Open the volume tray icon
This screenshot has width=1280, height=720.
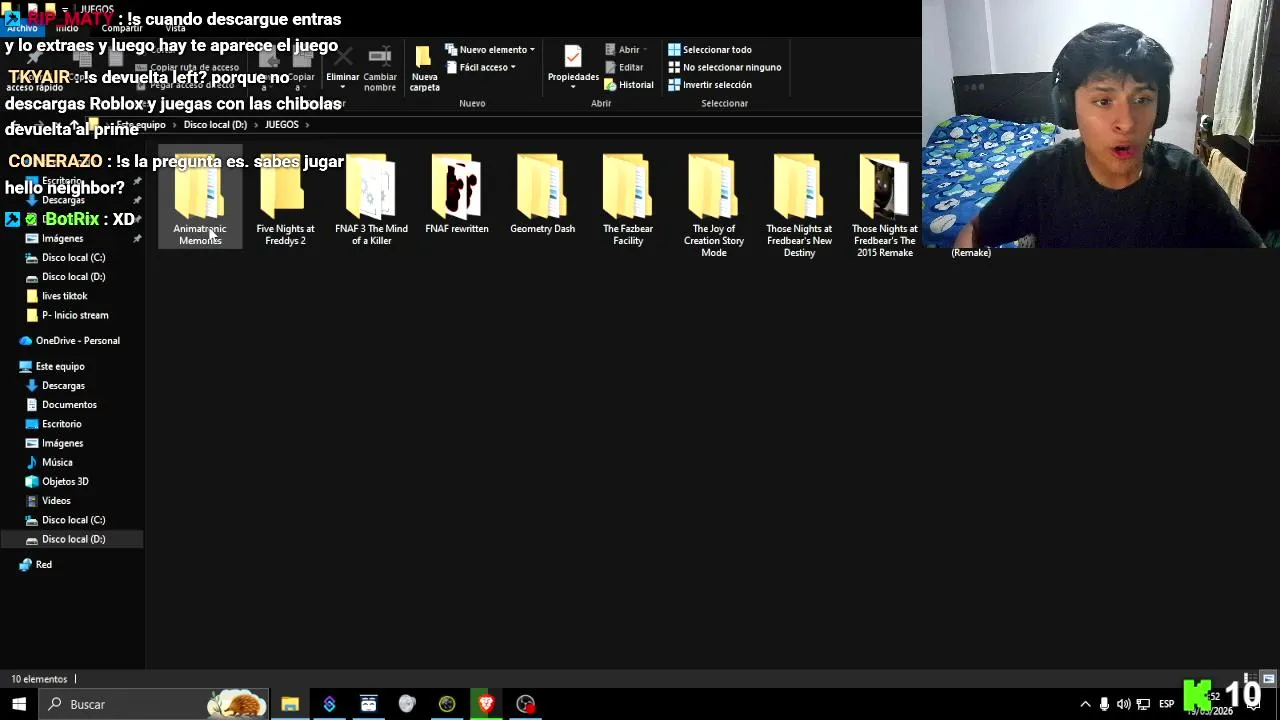click(1123, 704)
